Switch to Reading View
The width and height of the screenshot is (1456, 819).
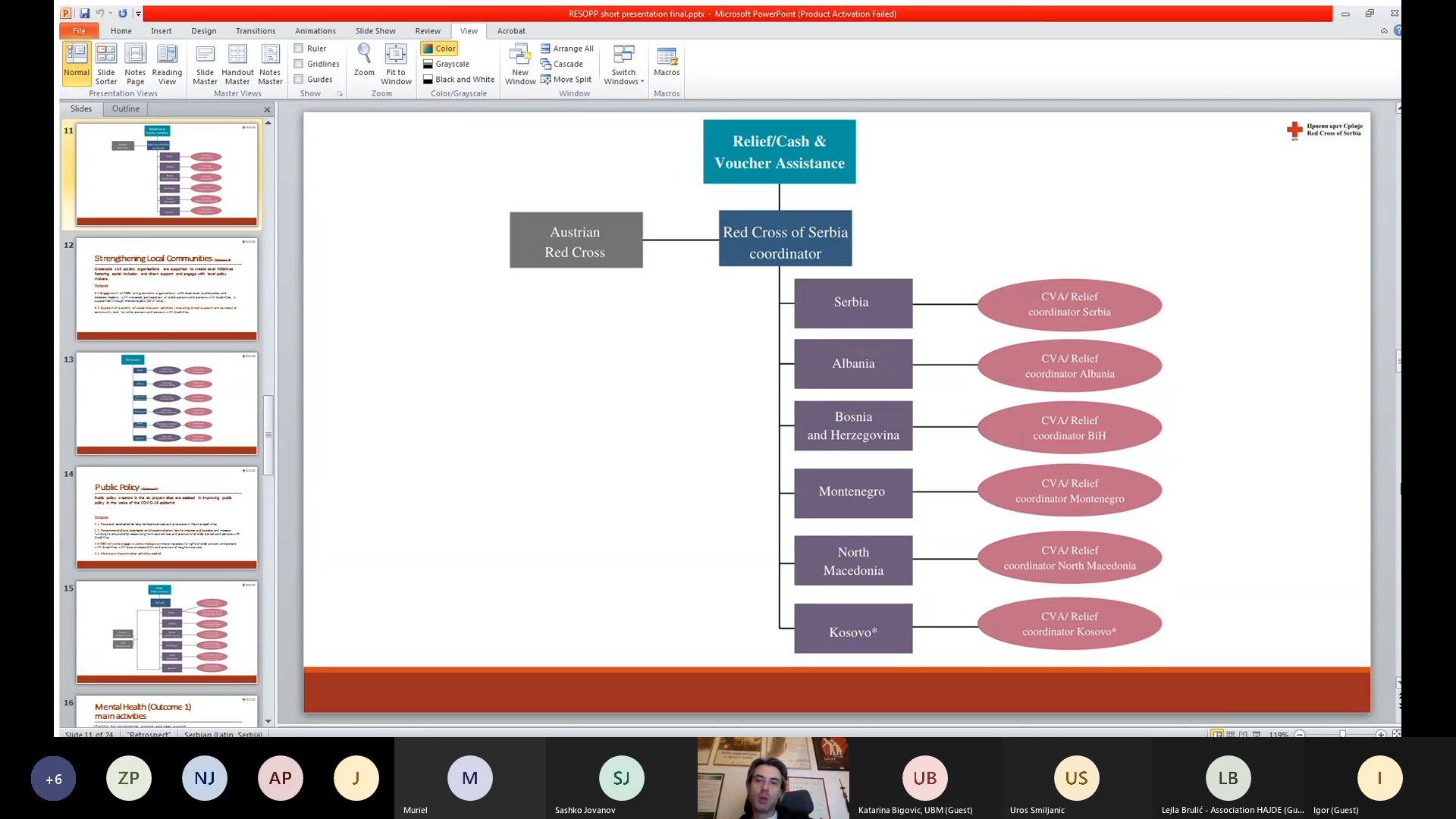click(x=167, y=64)
